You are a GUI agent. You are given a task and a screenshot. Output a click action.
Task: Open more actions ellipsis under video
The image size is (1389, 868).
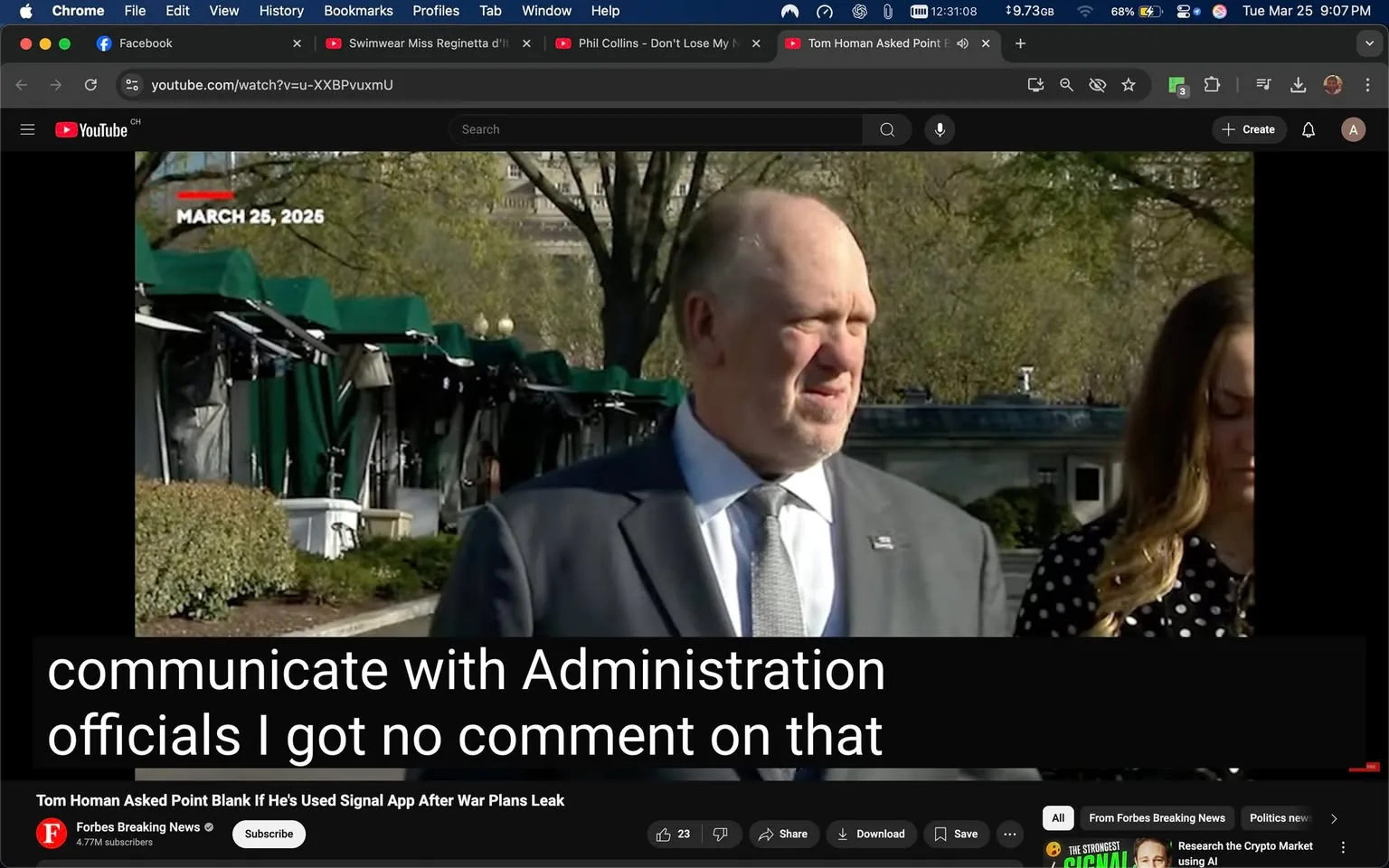pos(1009,834)
